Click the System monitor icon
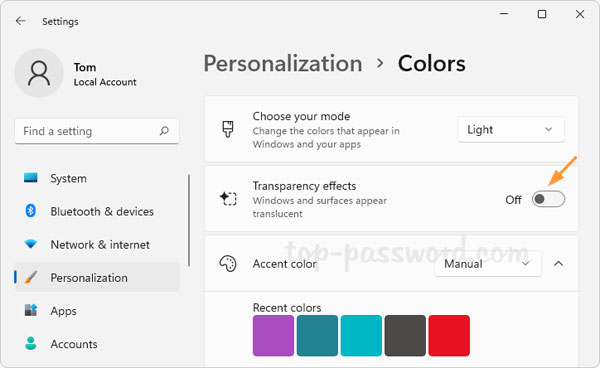The height and width of the screenshot is (368, 600). tap(31, 178)
